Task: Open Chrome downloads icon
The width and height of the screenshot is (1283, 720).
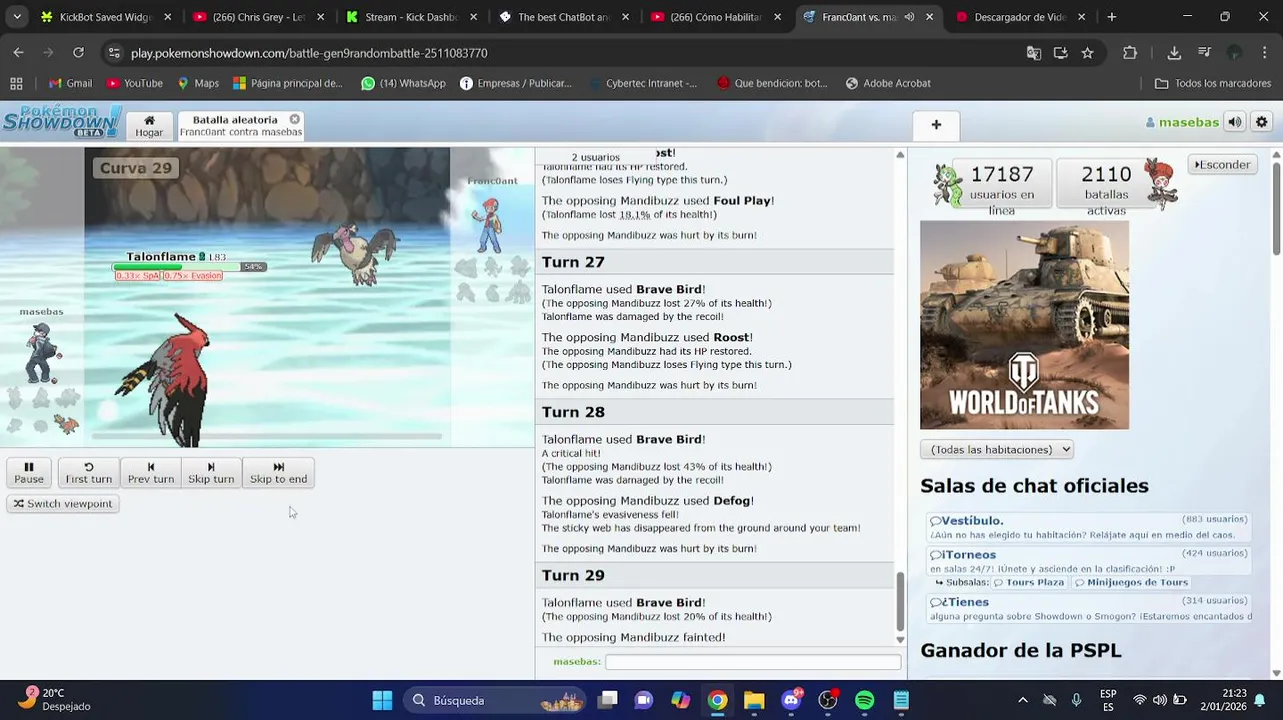Action: (x=1174, y=53)
